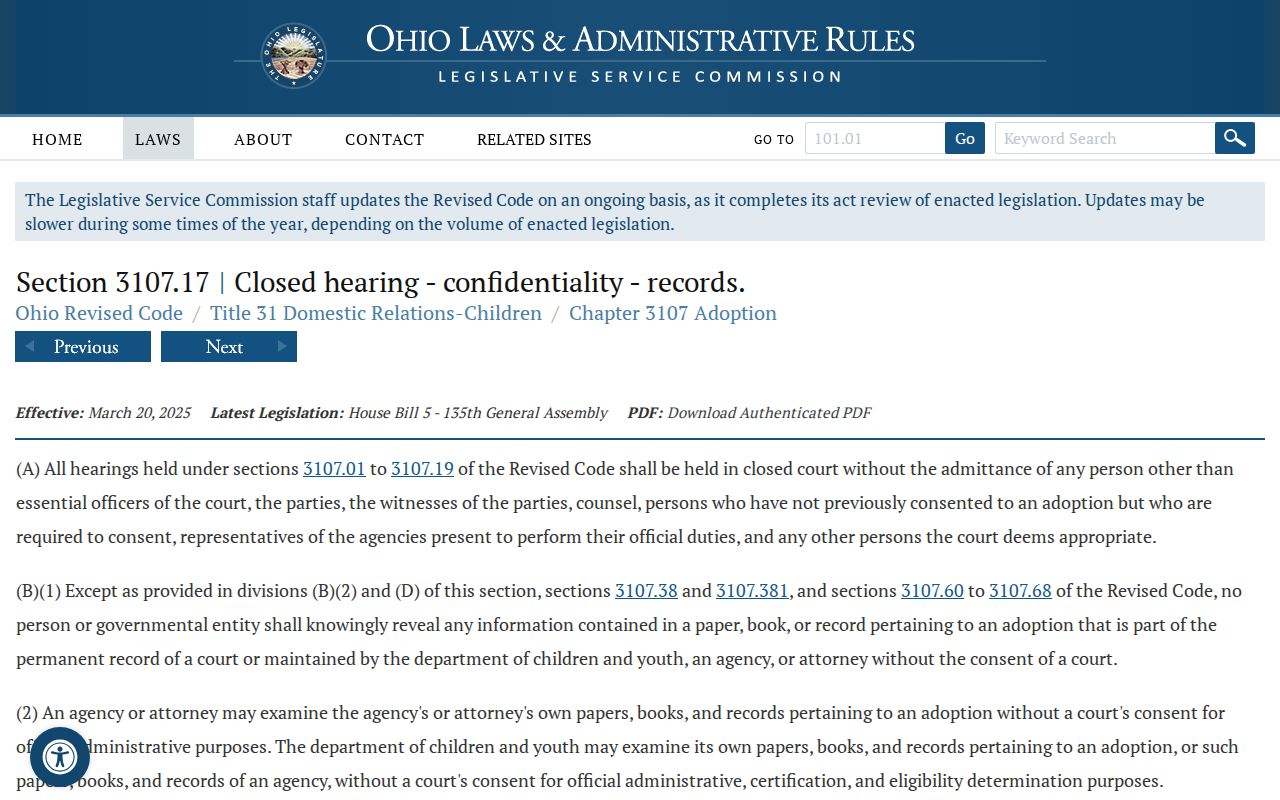Screen dimensions: 1280x800
Task: Follow the 3107.19 section link
Action: (x=422, y=469)
